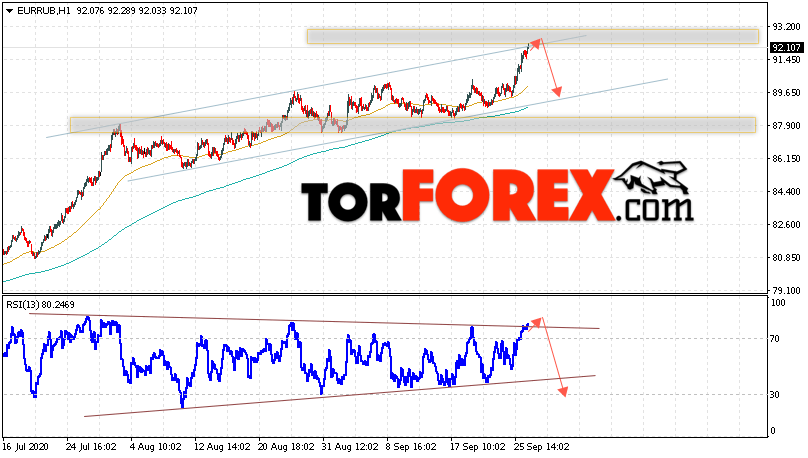Click the 82.600 price scale label
Viewport: 808px width, 458px height.
click(786, 225)
